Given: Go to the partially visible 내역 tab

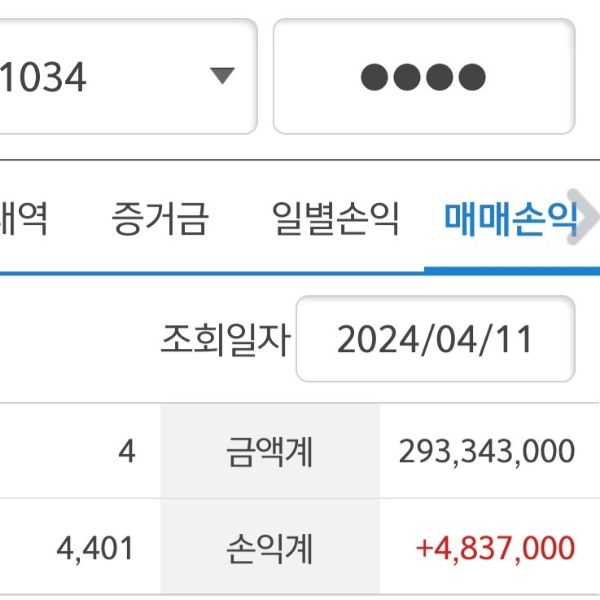Looking at the screenshot, I should (x=24, y=219).
